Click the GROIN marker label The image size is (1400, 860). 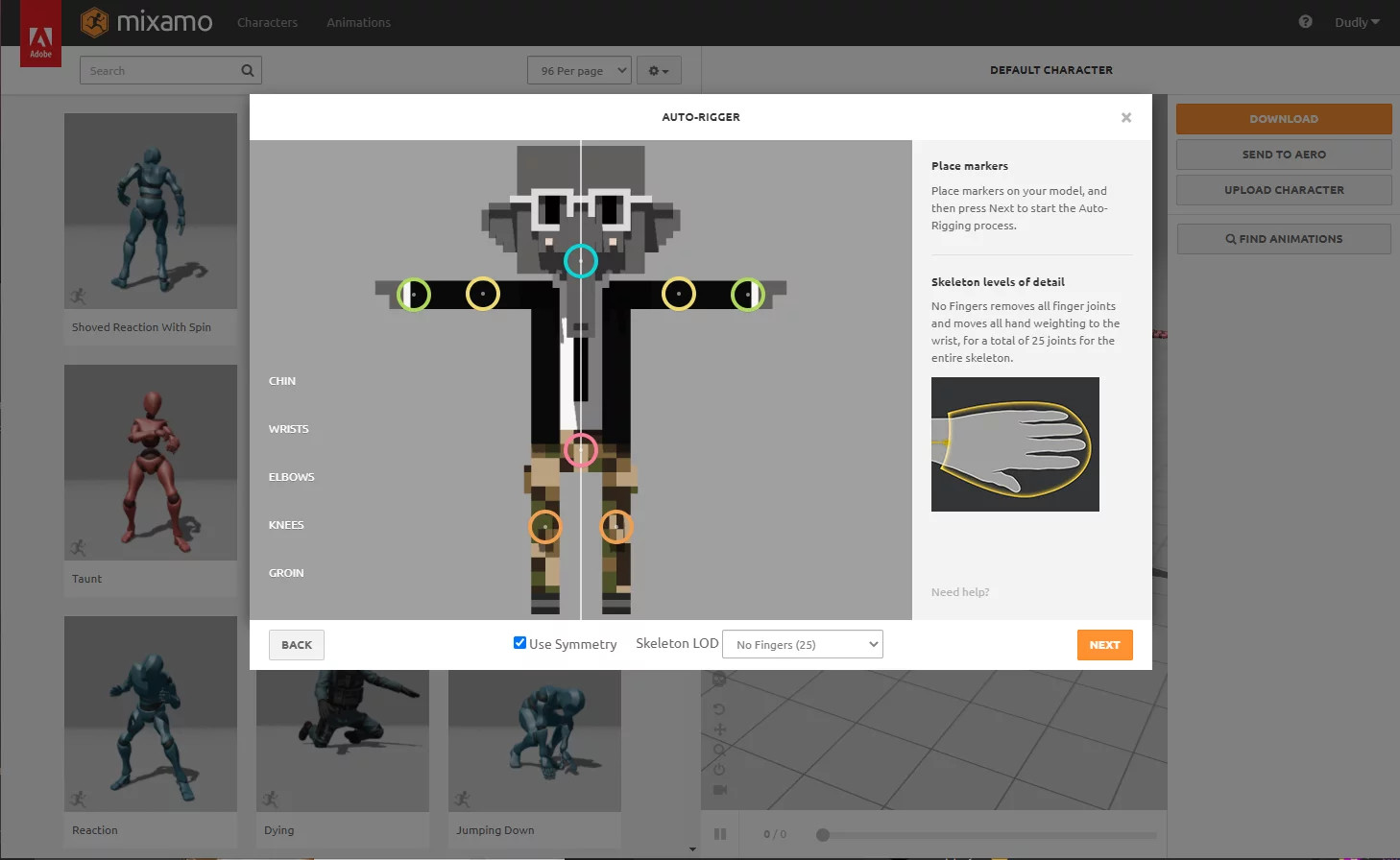[286, 573]
